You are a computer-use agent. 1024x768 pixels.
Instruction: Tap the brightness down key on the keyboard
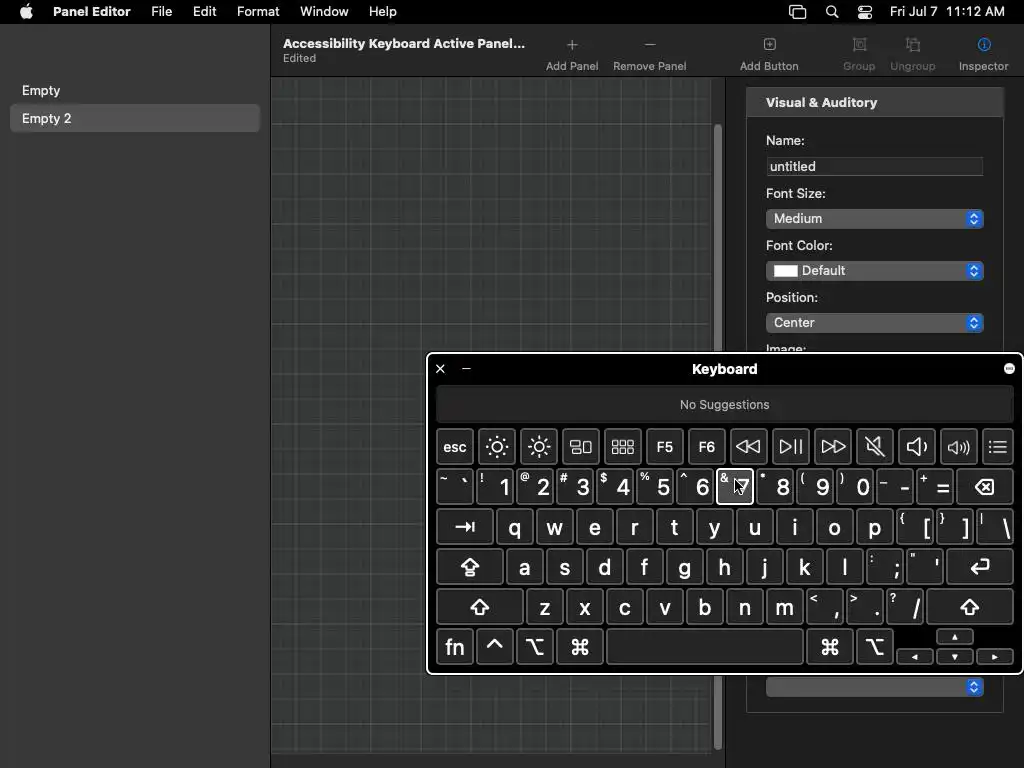[497, 447]
